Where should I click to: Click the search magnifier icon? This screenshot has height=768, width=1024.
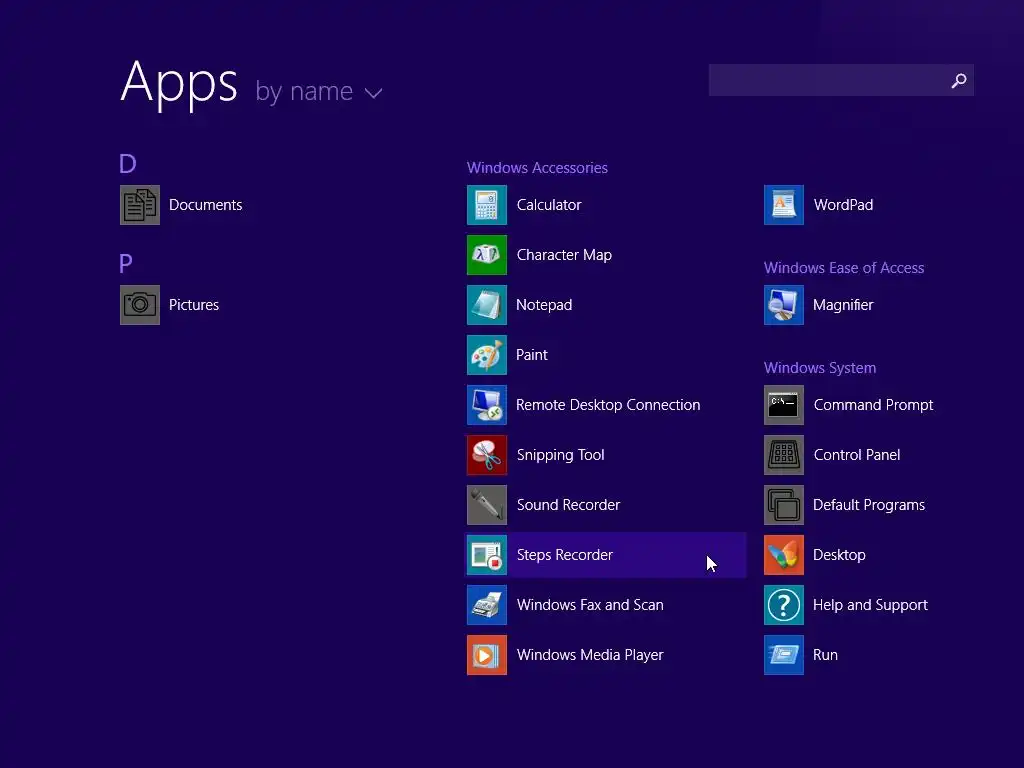(959, 80)
